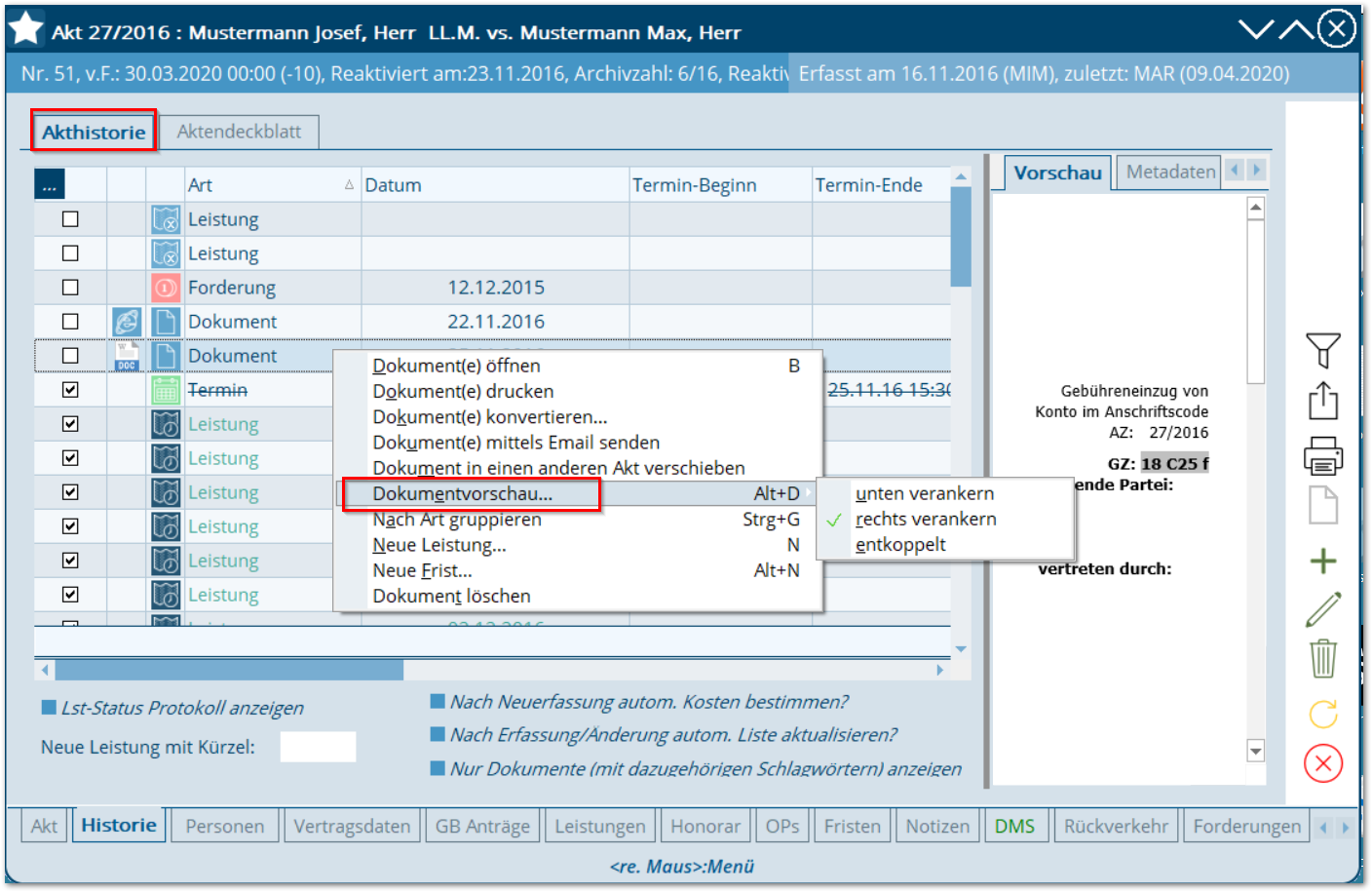Viewport: 1372px width, 892px height.
Task: Click the preview pane scroll-up arrow
Action: point(1256,208)
